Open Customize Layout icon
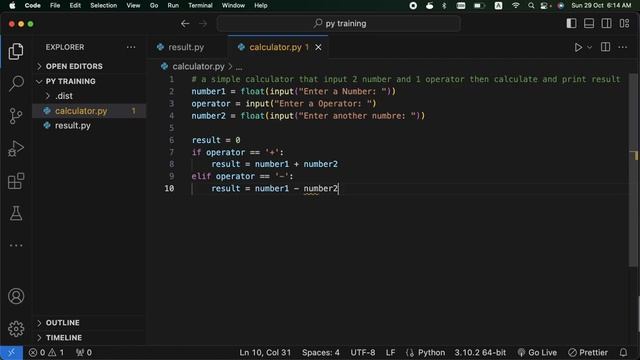Image resolution: width=640 pixels, height=360 pixels. pos(624,24)
